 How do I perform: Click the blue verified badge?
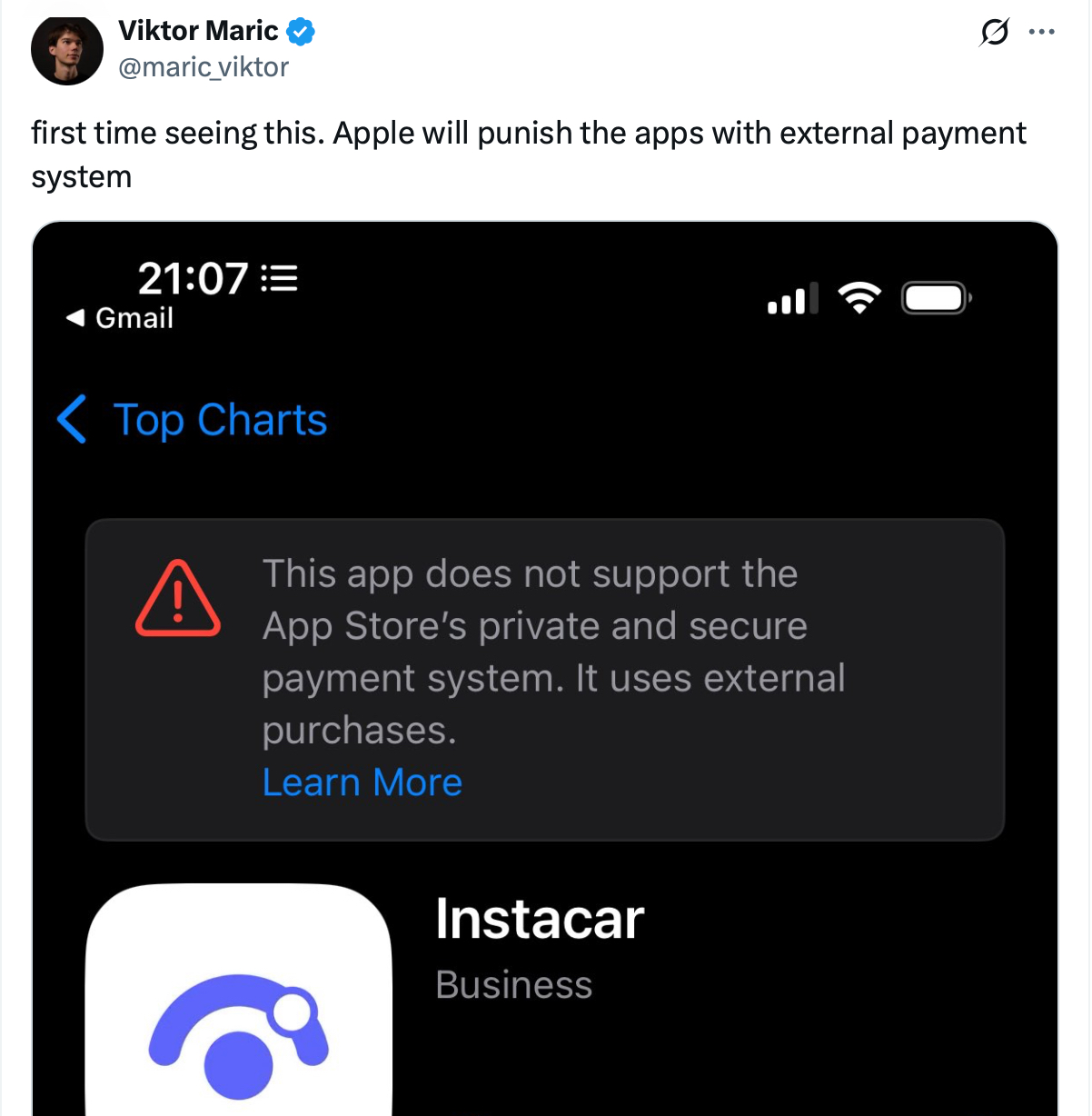[301, 32]
